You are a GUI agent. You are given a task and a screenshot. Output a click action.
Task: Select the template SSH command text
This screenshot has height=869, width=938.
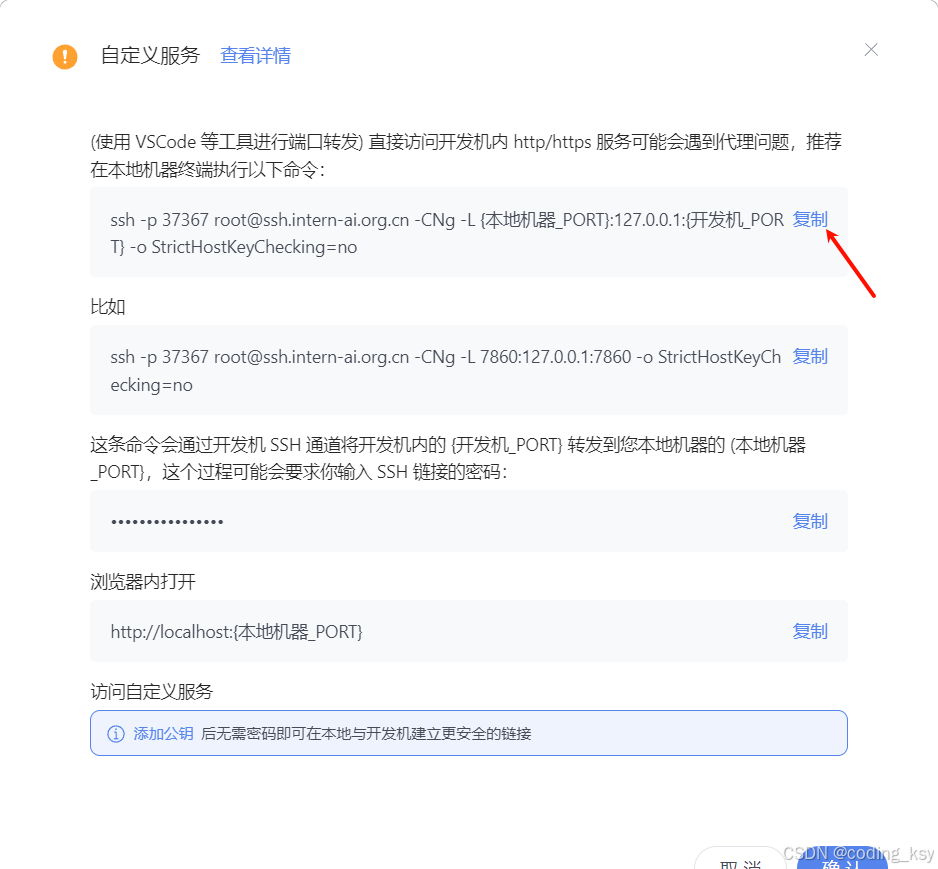[447, 233]
